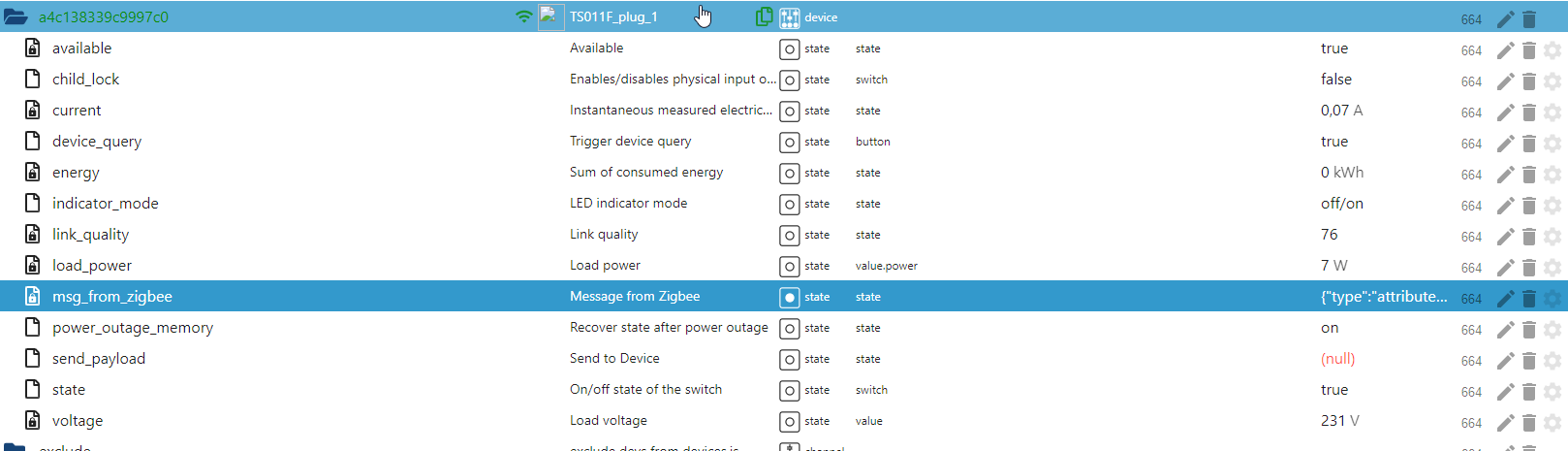Select the indicator_mode object
This screenshot has width=1568, height=451.
point(105,204)
